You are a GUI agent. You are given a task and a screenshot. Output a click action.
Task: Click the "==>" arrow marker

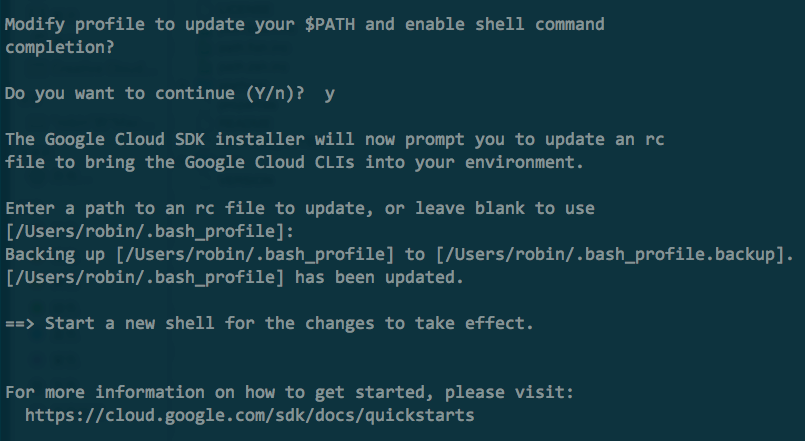20,323
